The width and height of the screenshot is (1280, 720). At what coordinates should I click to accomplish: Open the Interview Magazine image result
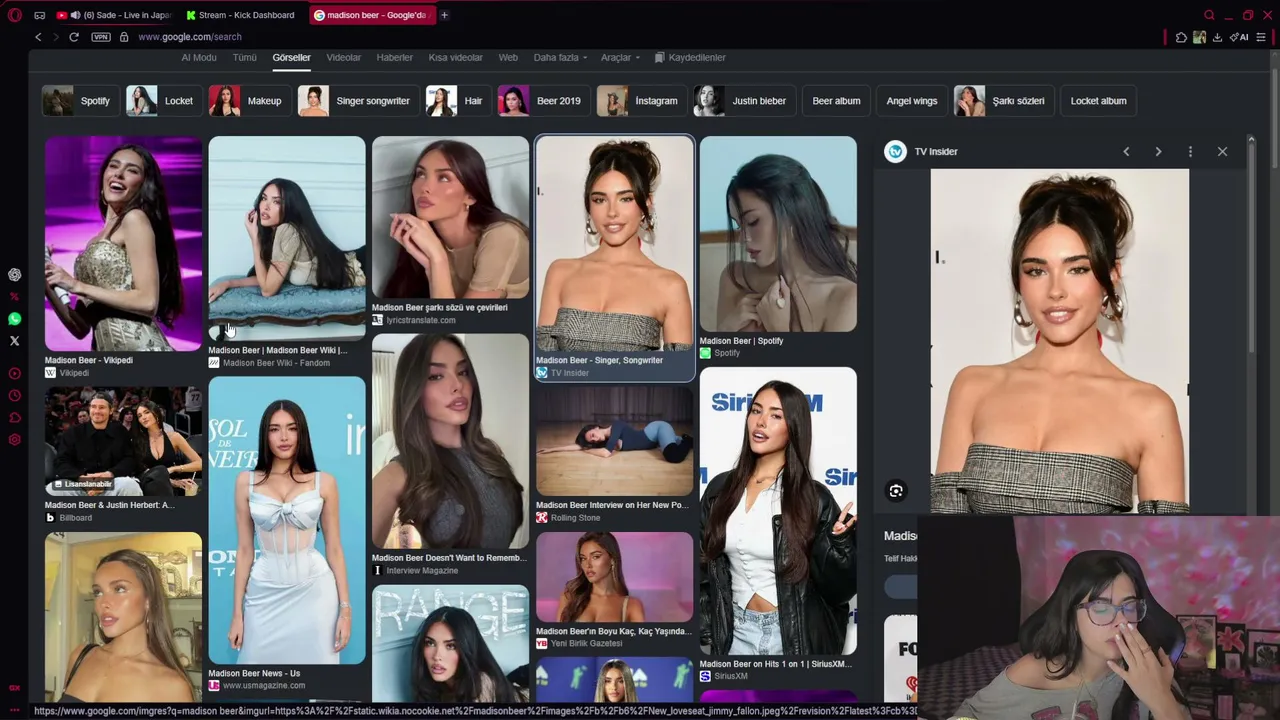(x=450, y=441)
